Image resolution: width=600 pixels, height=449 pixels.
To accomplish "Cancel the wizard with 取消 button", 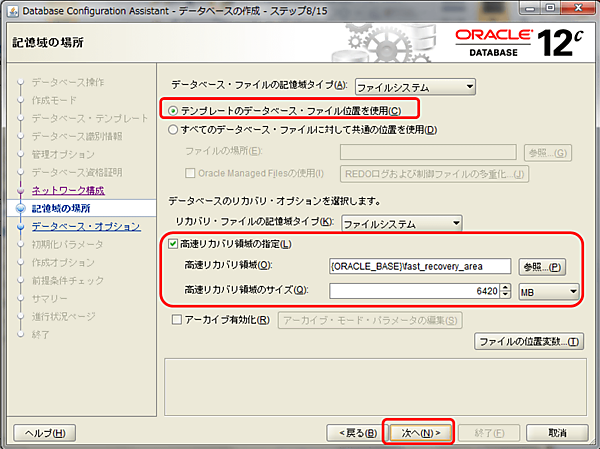I will (557, 433).
